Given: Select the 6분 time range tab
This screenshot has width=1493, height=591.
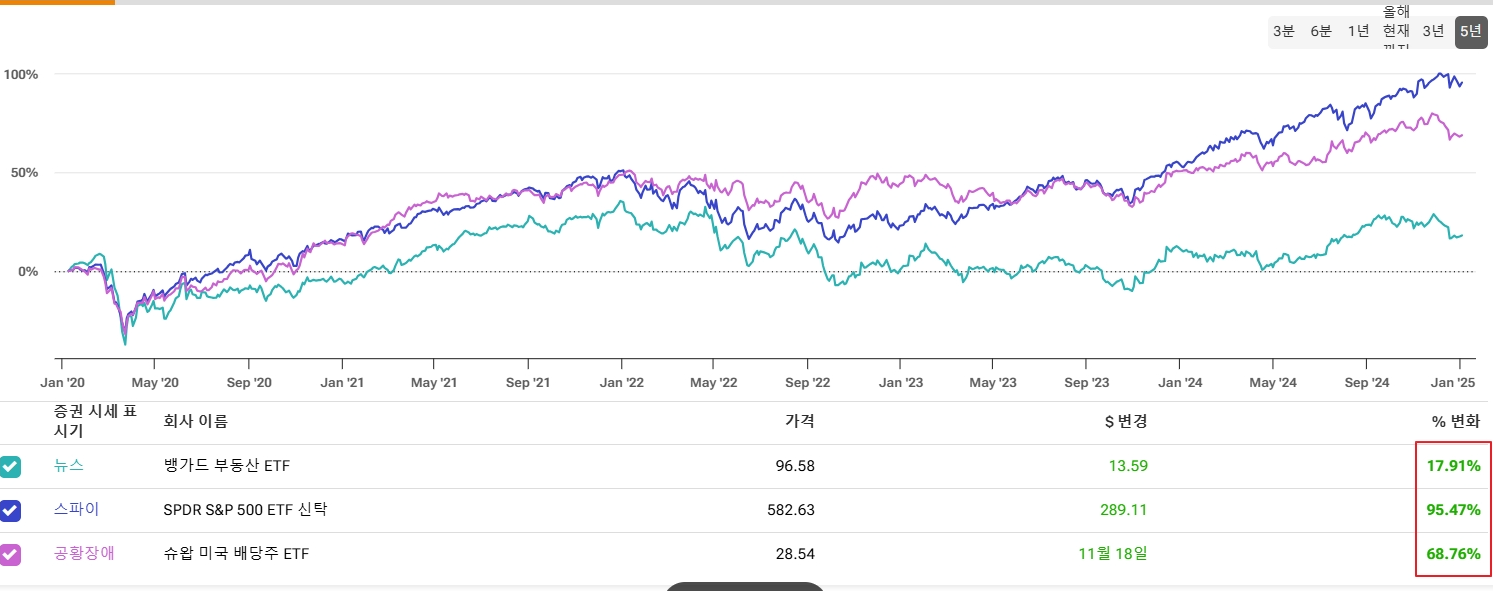Looking at the screenshot, I should tap(1321, 31).
